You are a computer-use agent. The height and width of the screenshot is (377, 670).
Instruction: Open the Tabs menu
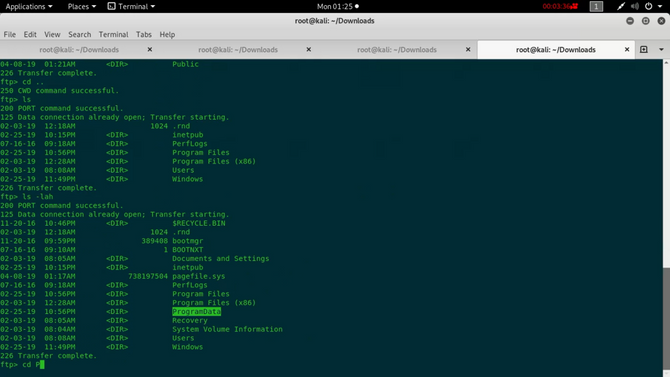[144, 34]
